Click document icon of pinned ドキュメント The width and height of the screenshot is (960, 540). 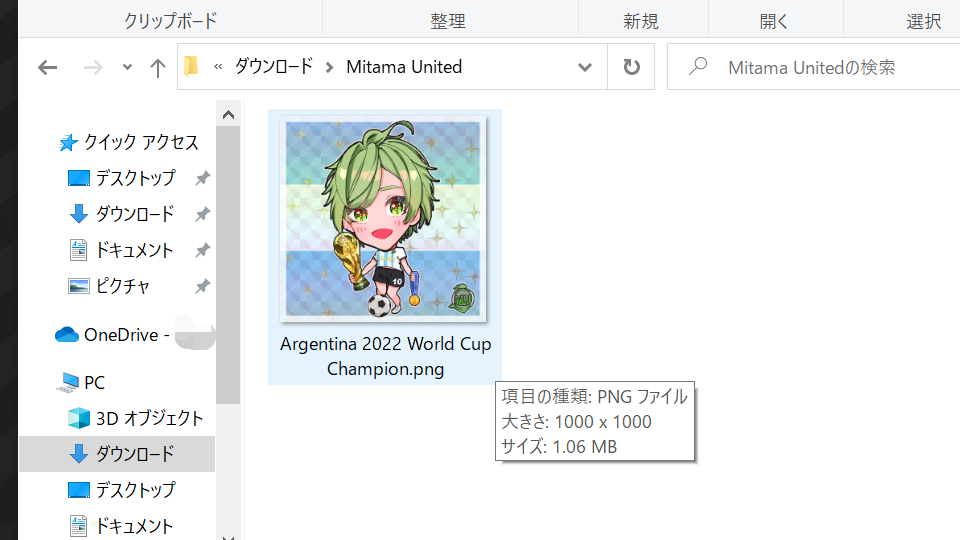click(x=78, y=250)
